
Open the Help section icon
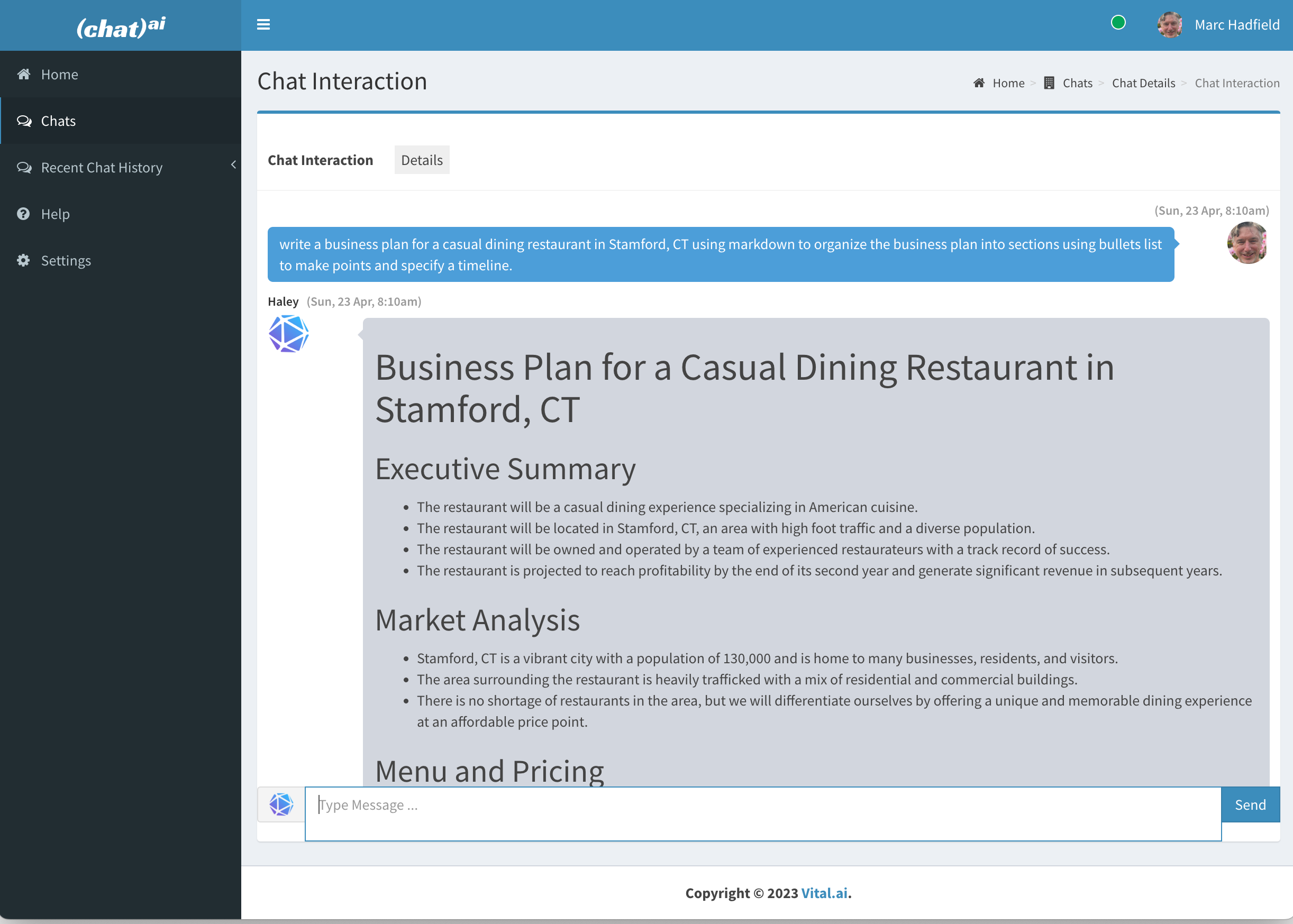coord(24,213)
